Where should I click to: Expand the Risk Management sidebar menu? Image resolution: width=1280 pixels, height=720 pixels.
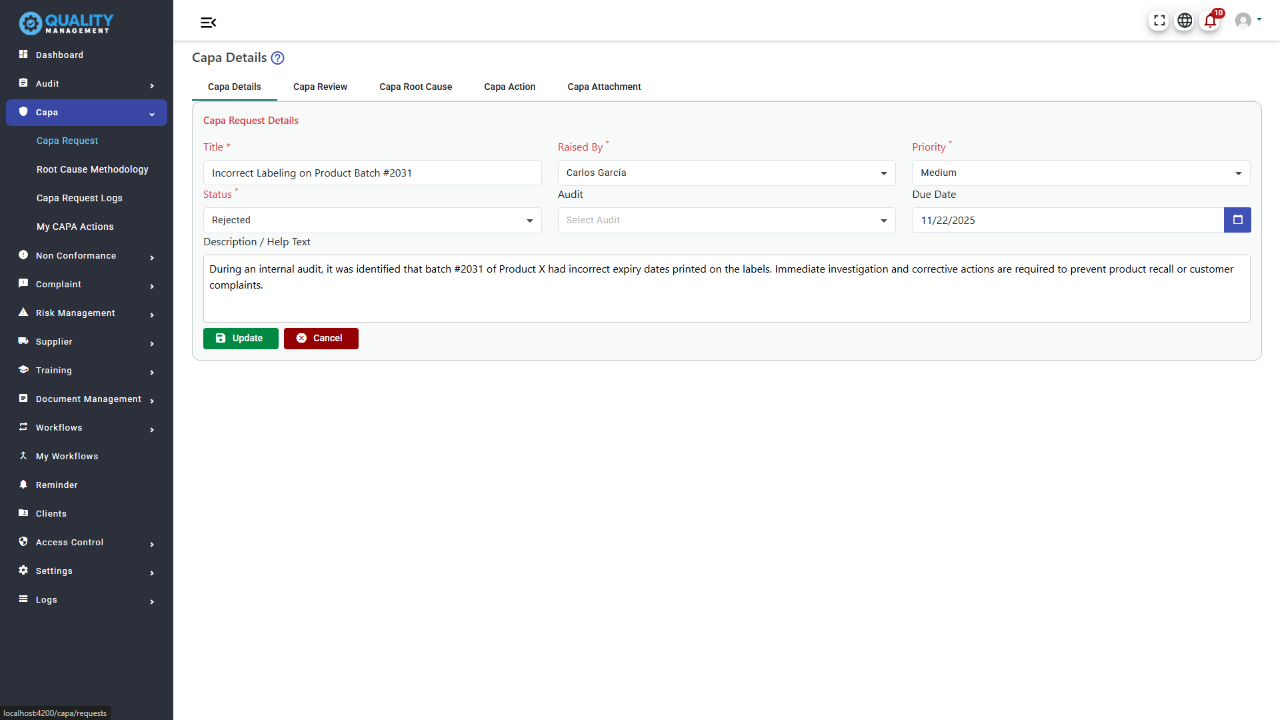[85, 313]
